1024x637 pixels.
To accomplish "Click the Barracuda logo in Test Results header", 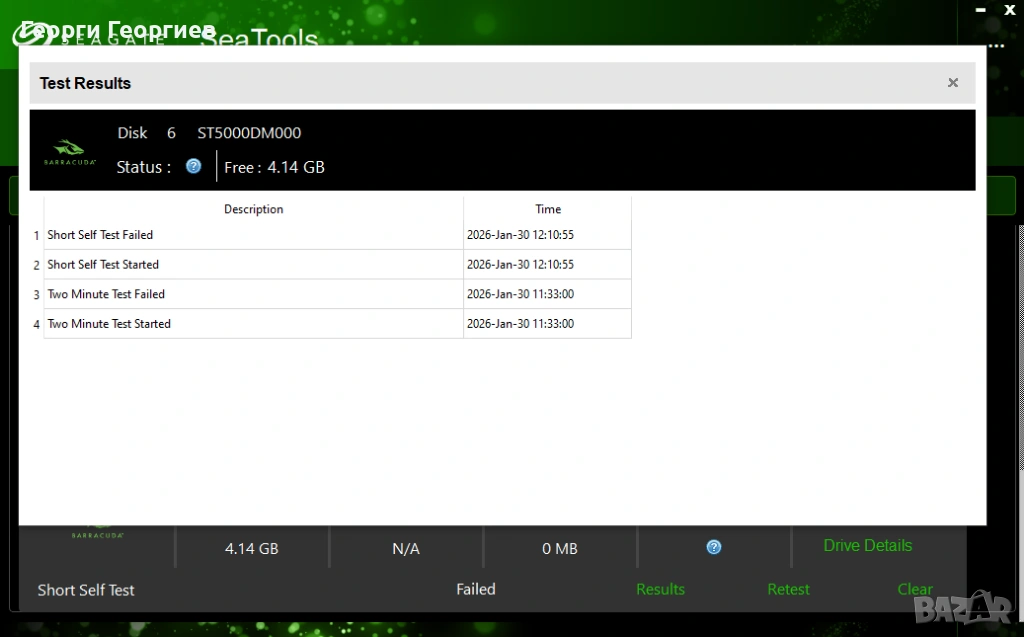I will 70,151.
